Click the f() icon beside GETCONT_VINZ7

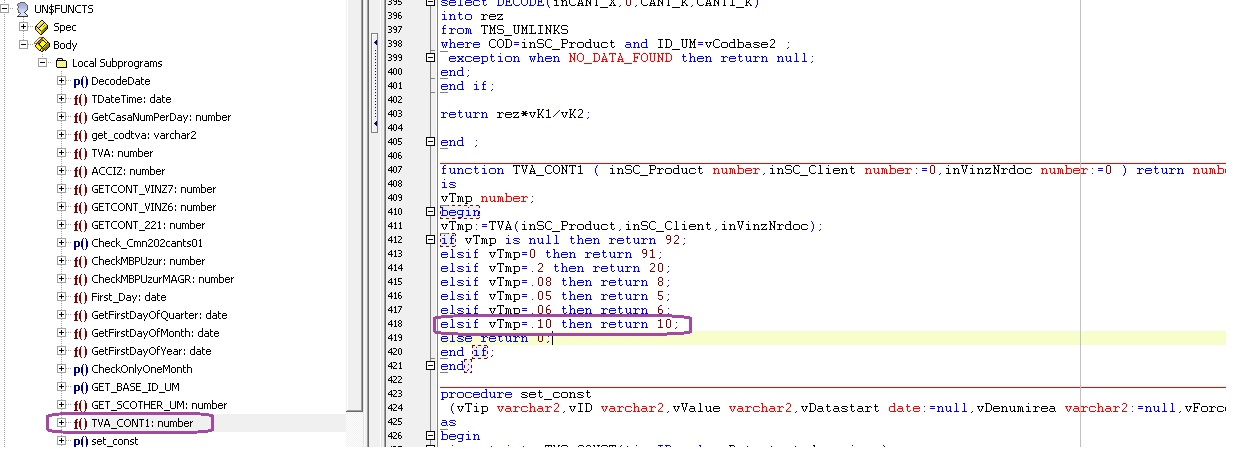[81, 189]
